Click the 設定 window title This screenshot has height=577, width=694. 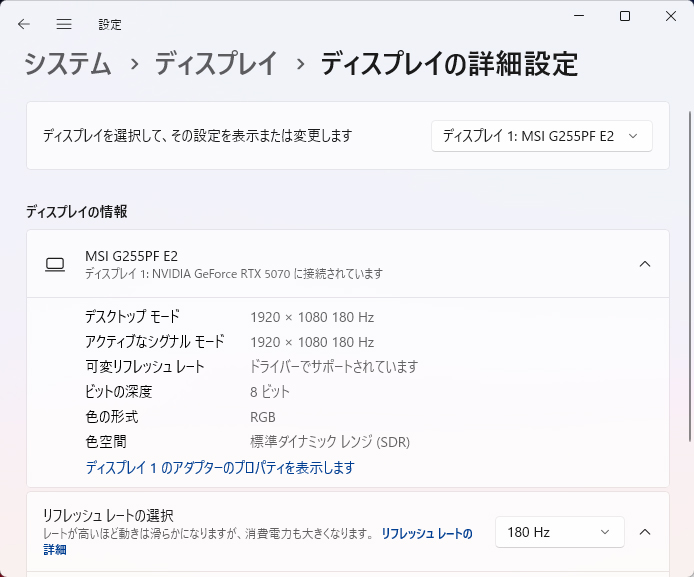110,24
